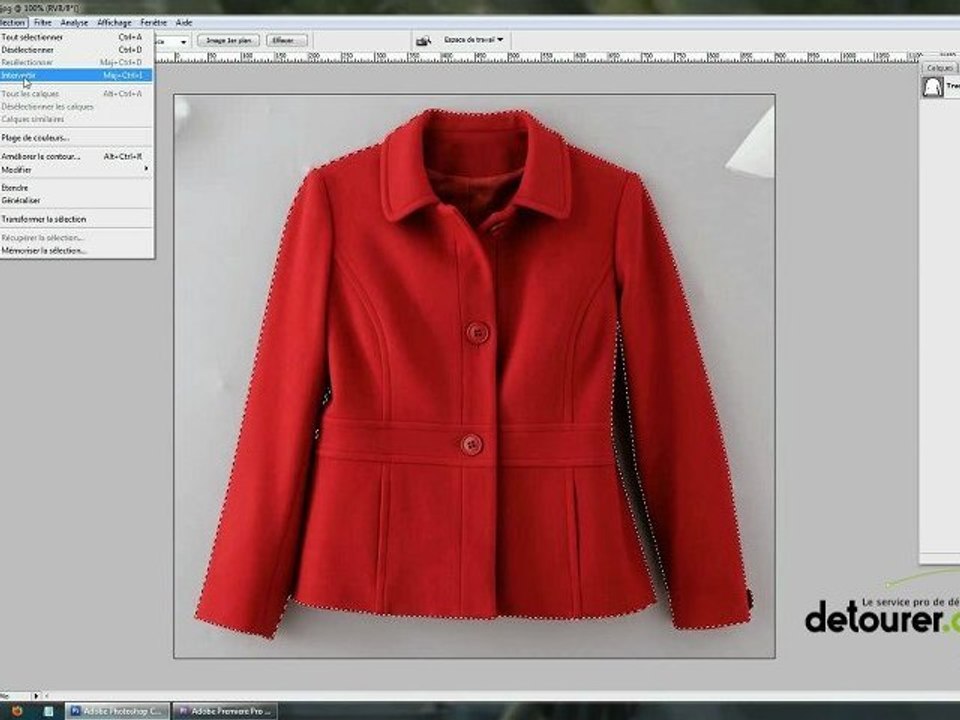
Task: Click the Bridge icon beside Espace de travail
Action: 423,40
